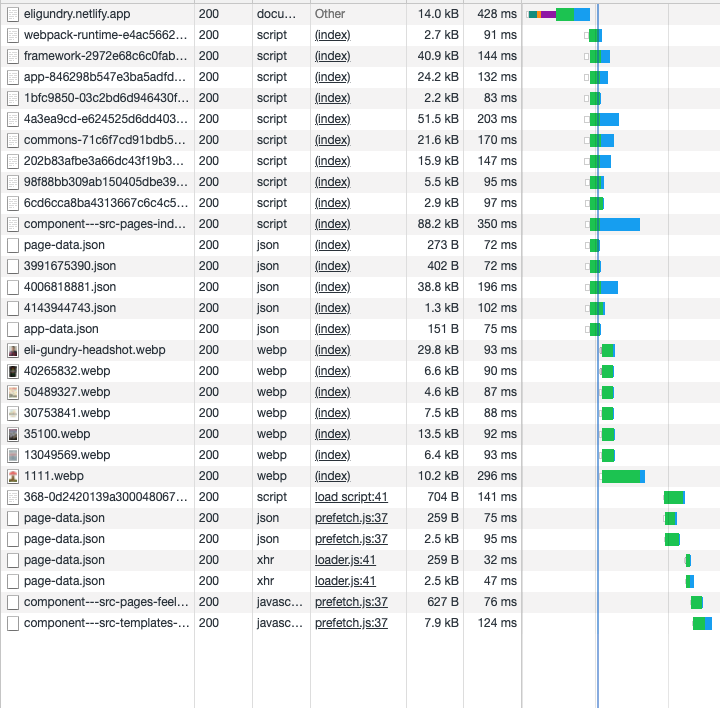720x708 pixels.
Task: Open the prefetch.js:37 link for the 2.5 kB json
Action: (x=351, y=539)
